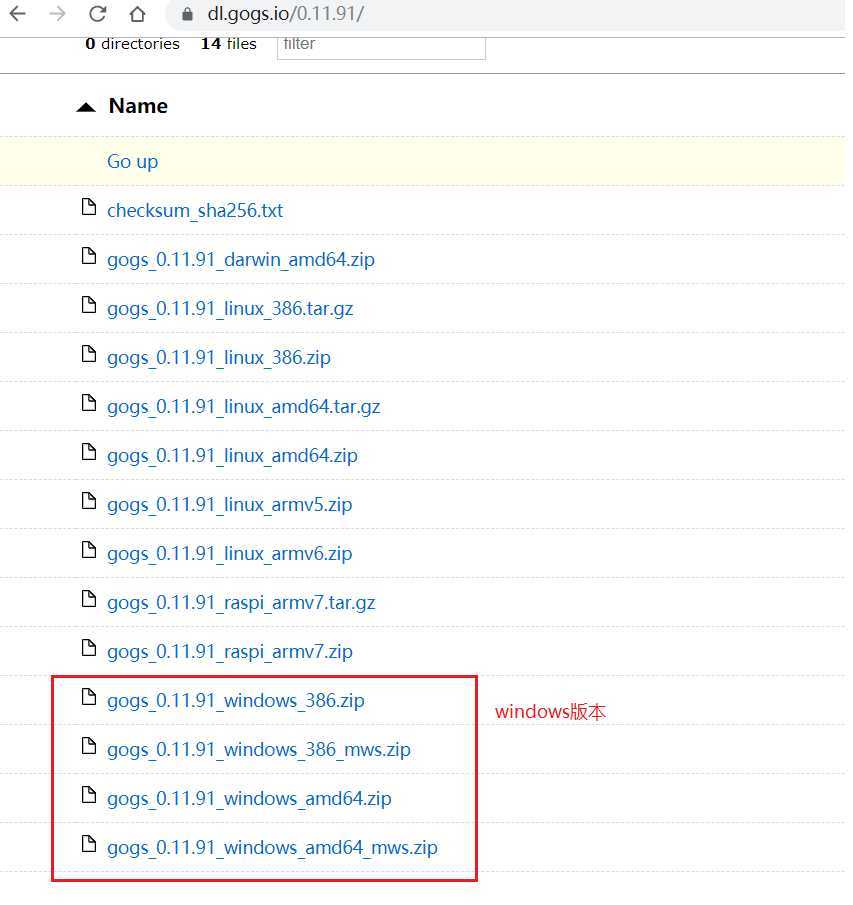The height and width of the screenshot is (905, 853).
Task: Click the '0 directories' count text
Action: pos(132,44)
